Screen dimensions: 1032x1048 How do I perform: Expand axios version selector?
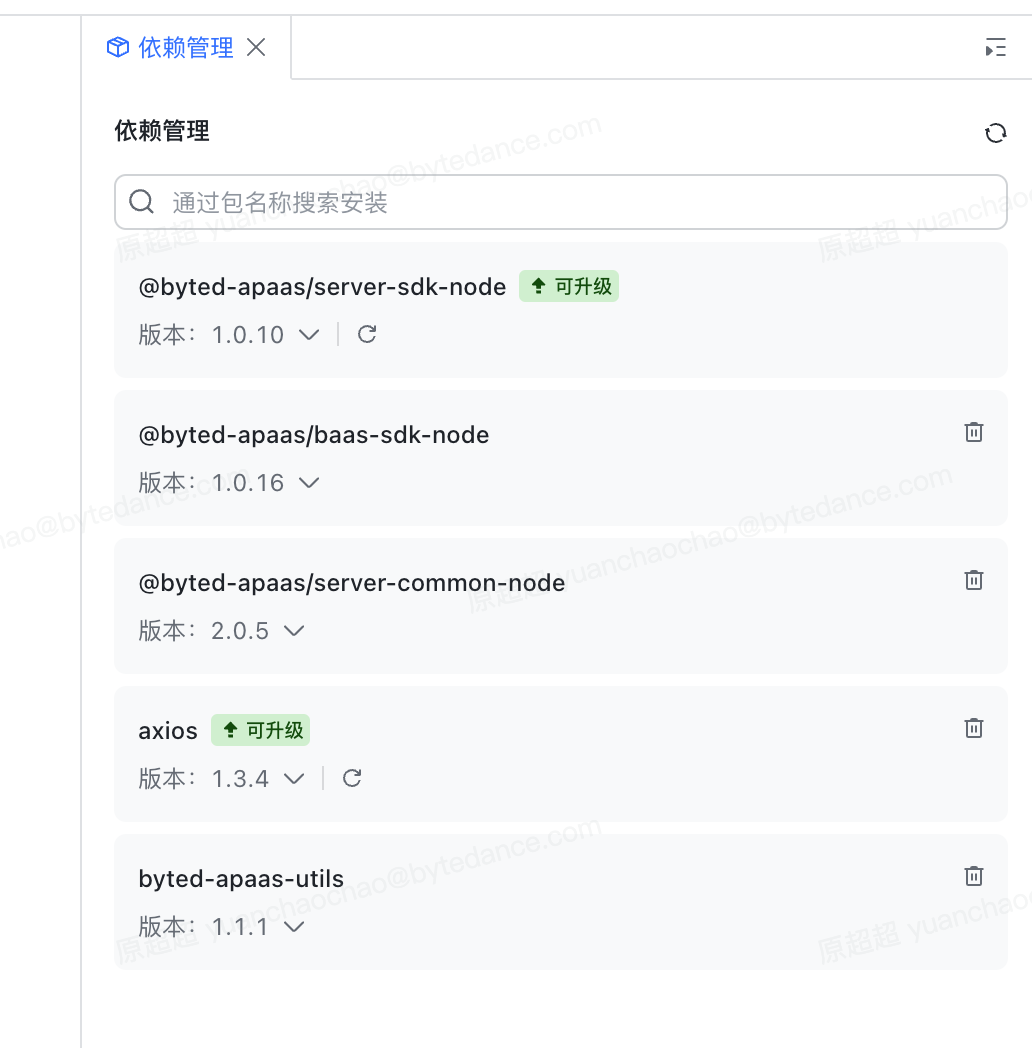(294, 779)
